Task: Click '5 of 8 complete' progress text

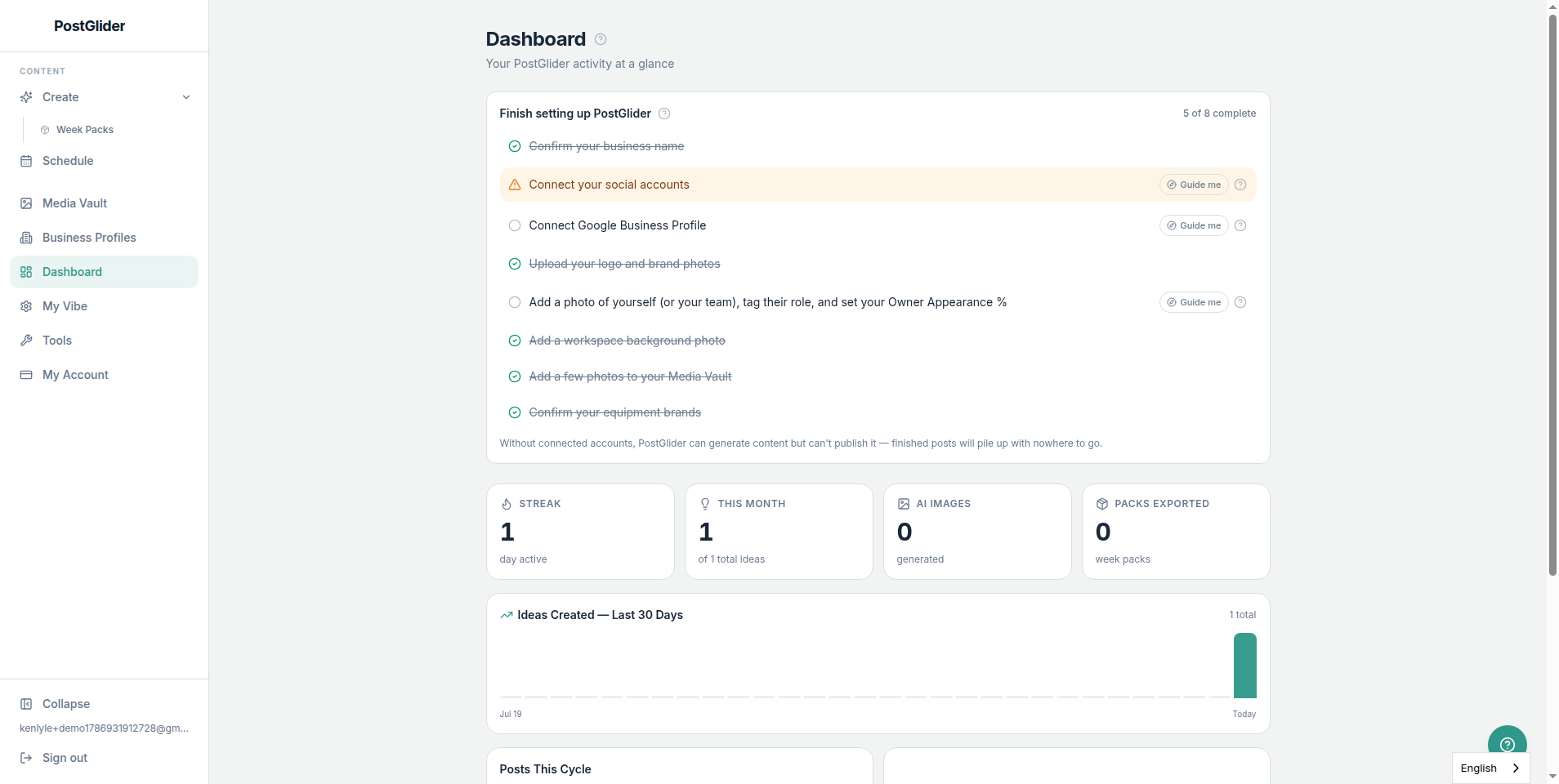Action: point(1219,114)
